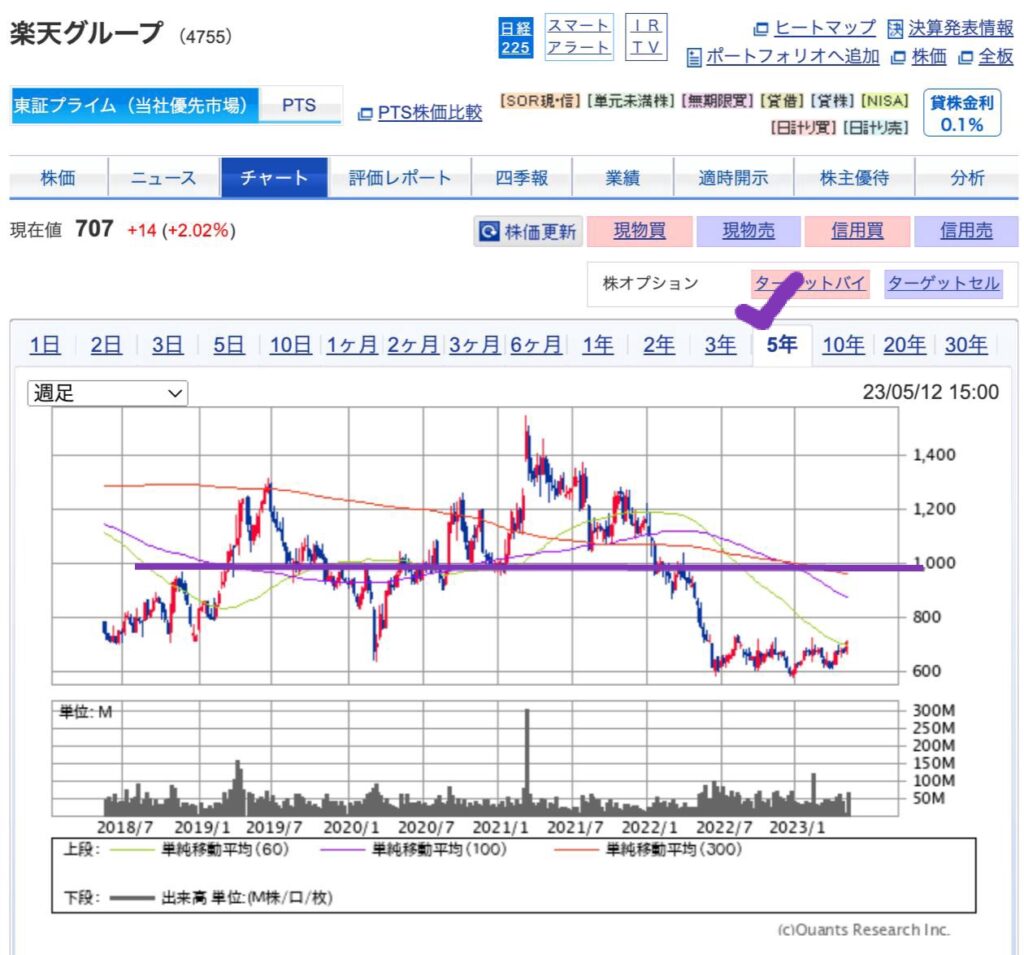This screenshot has width=1024, height=955.
Task: Open the 分析 tab
Action: [x=967, y=177]
